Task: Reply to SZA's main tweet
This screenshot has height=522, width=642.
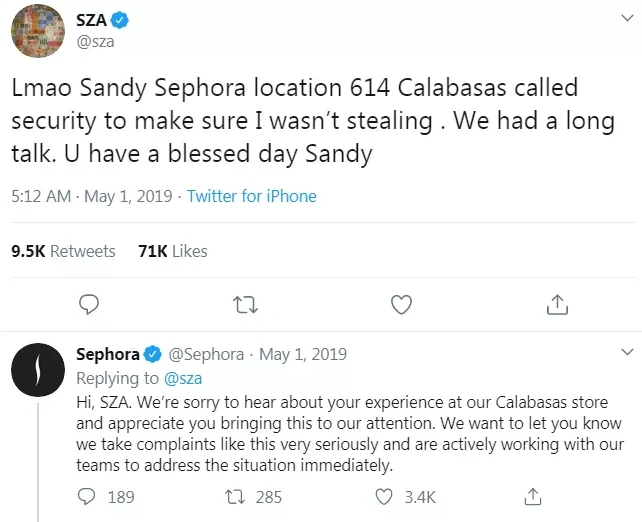Action: [89, 303]
